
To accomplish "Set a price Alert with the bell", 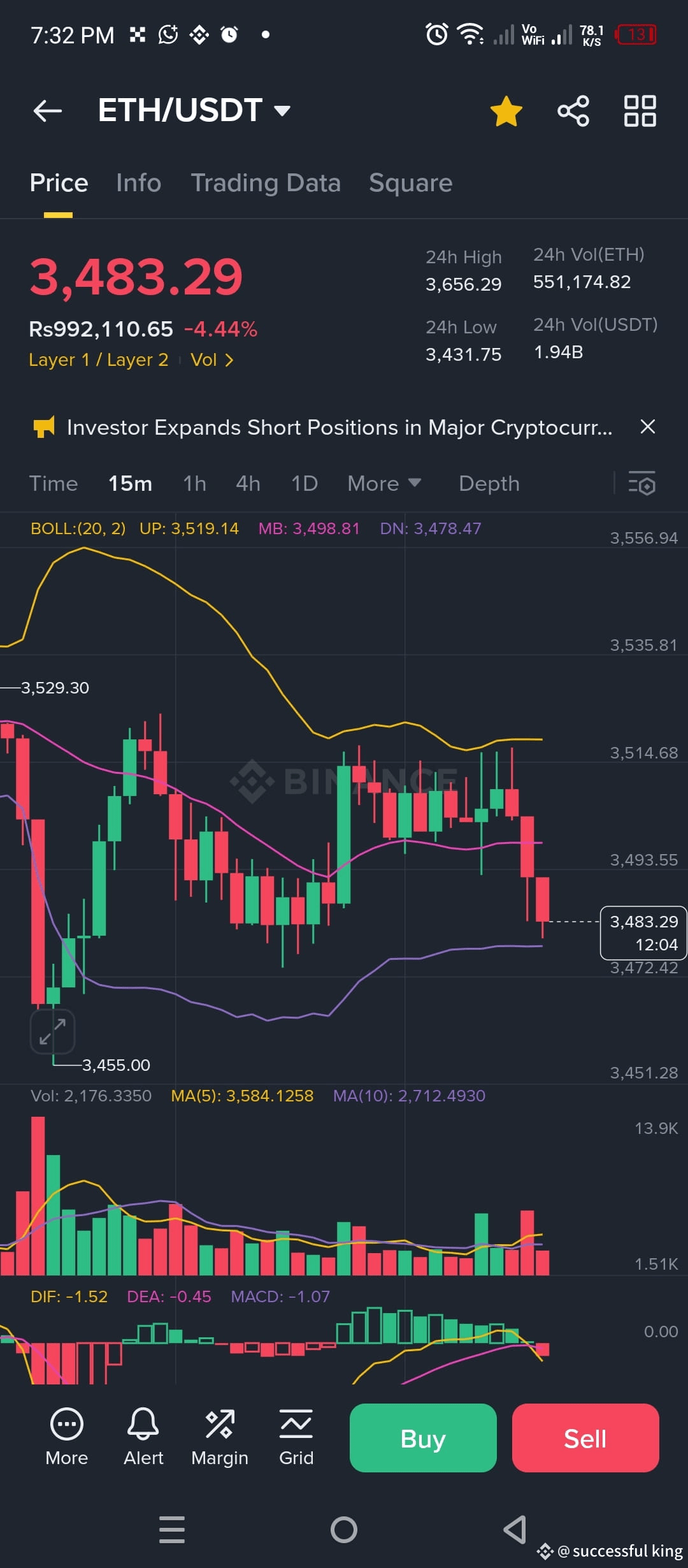I will (x=143, y=1437).
